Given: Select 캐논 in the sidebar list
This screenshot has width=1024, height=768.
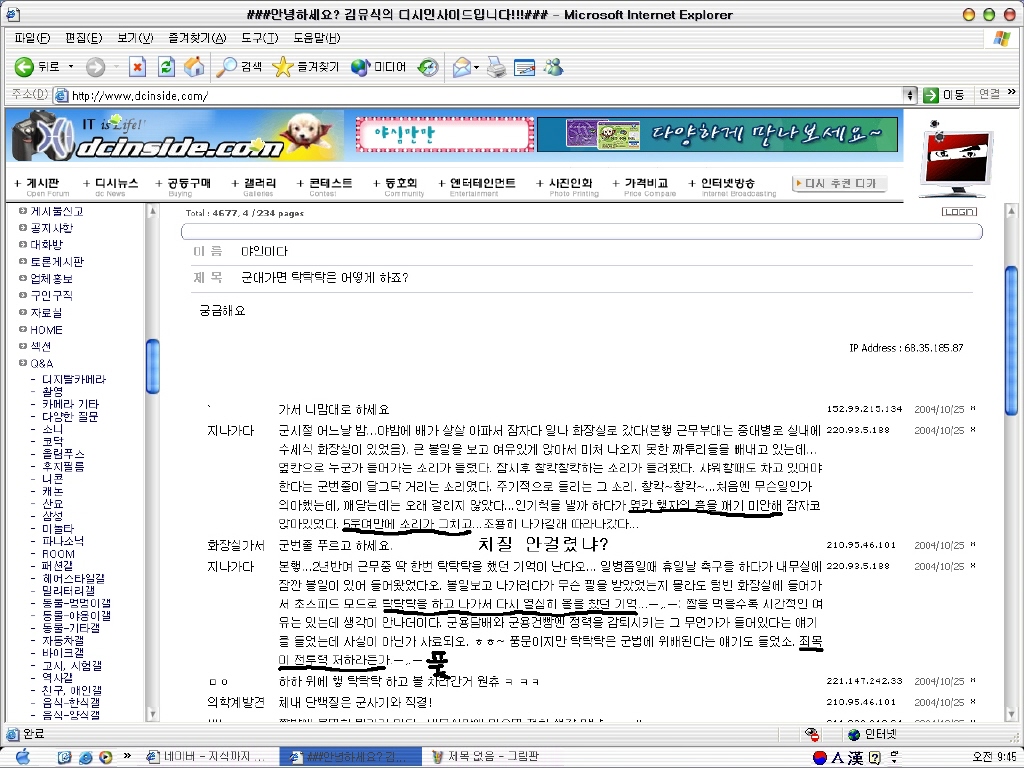Looking at the screenshot, I should pyautogui.click(x=53, y=491).
